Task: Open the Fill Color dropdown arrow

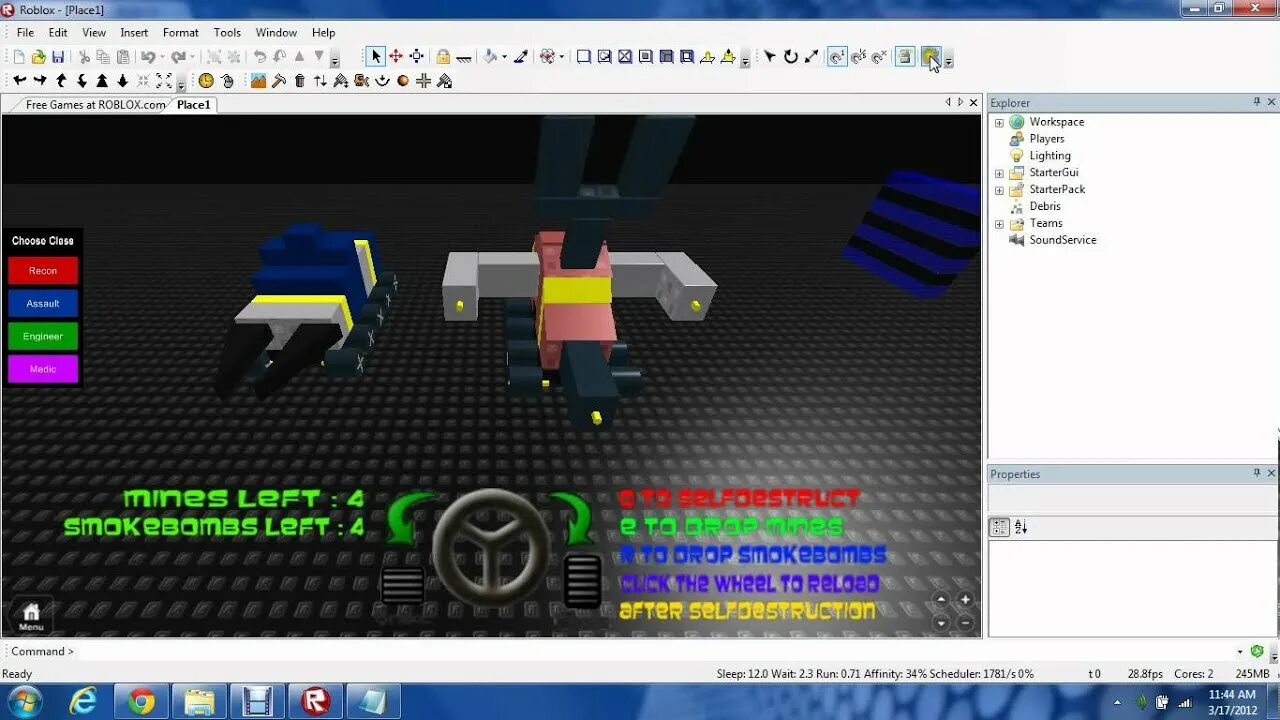Action: (504, 57)
